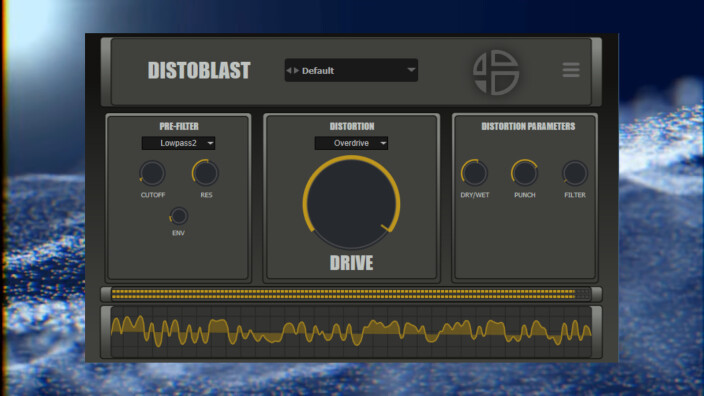Image resolution: width=704 pixels, height=396 pixels.
Task: Select next preset with right arrow
Action: pyautogui.click(x=296, y=70)
